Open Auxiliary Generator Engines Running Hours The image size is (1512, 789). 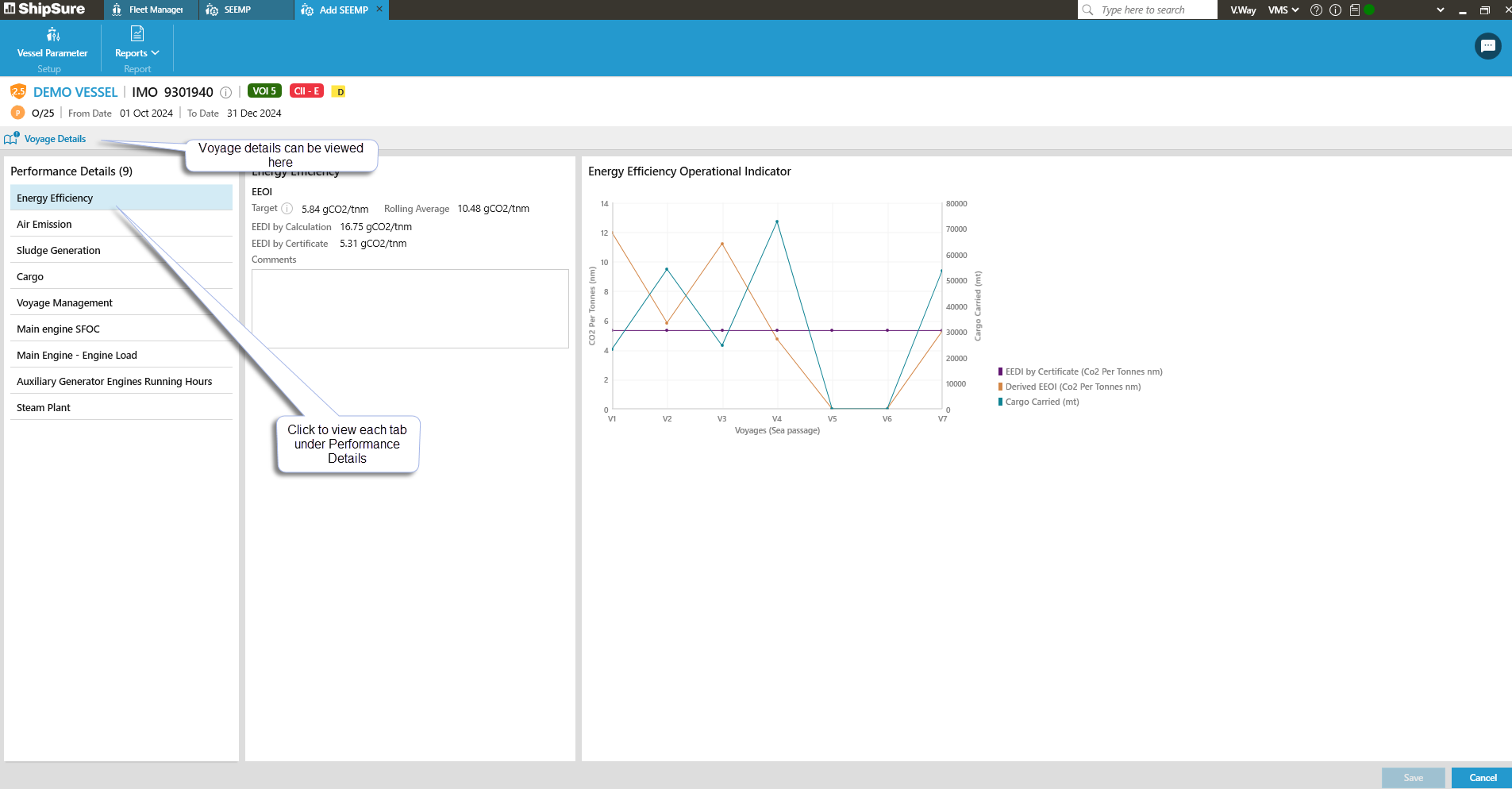pyautogui.click(x=121, y=381)
